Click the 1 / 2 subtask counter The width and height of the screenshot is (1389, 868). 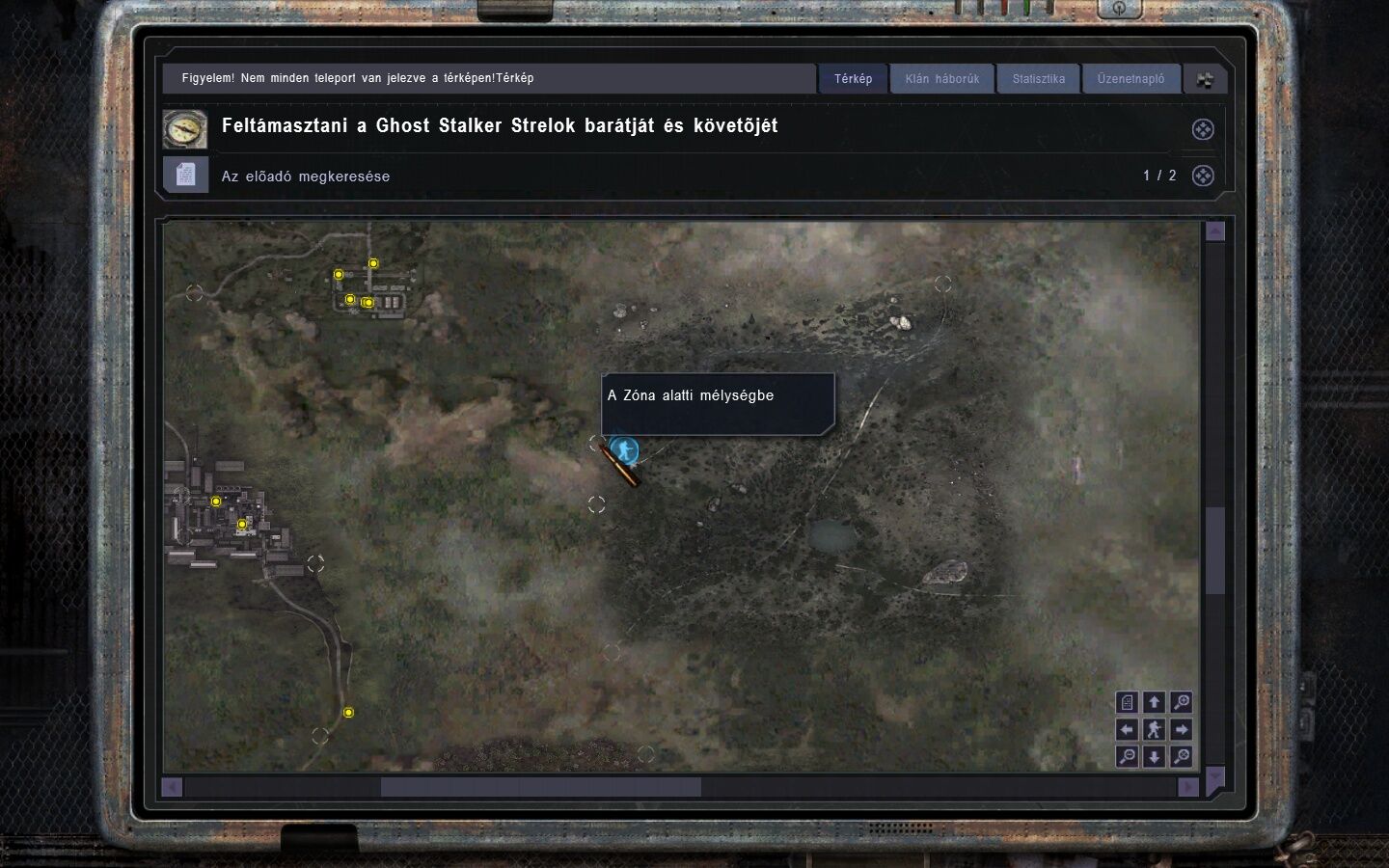(x=1159, y=176)
